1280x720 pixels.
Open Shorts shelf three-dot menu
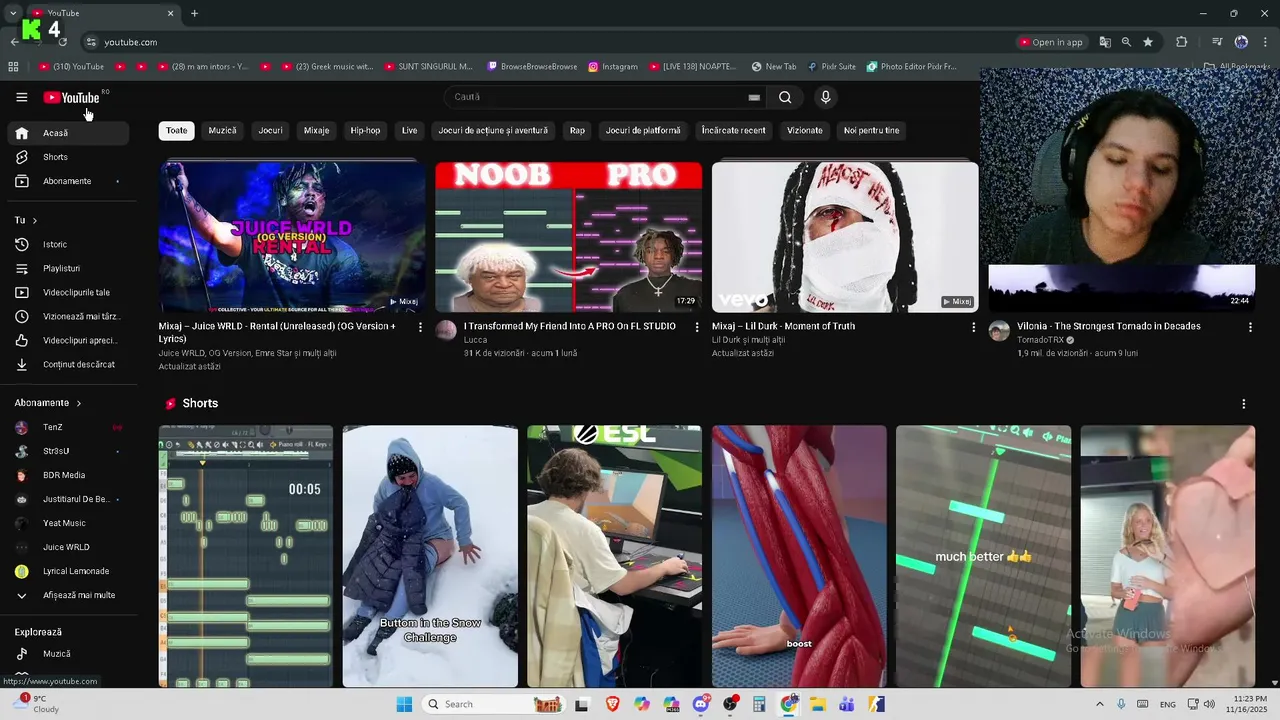tap(1244, 404)
